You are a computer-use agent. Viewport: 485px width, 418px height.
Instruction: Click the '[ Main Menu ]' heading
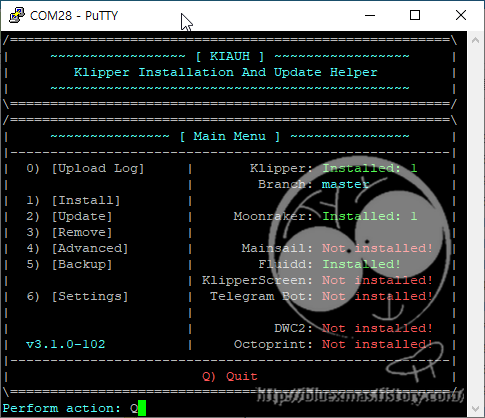tap(230, 136)
